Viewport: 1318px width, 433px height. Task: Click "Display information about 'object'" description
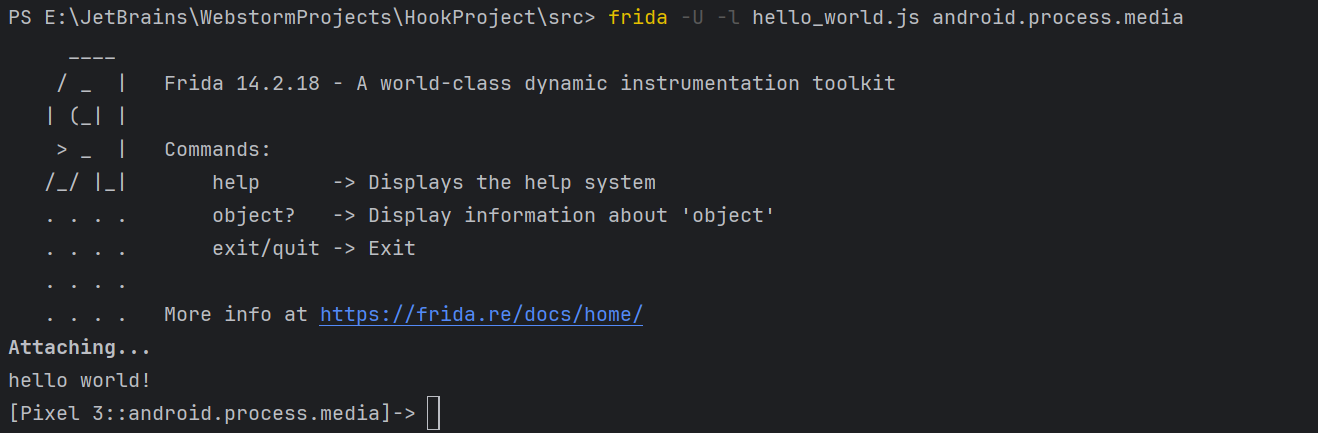[x=572, y=215]
